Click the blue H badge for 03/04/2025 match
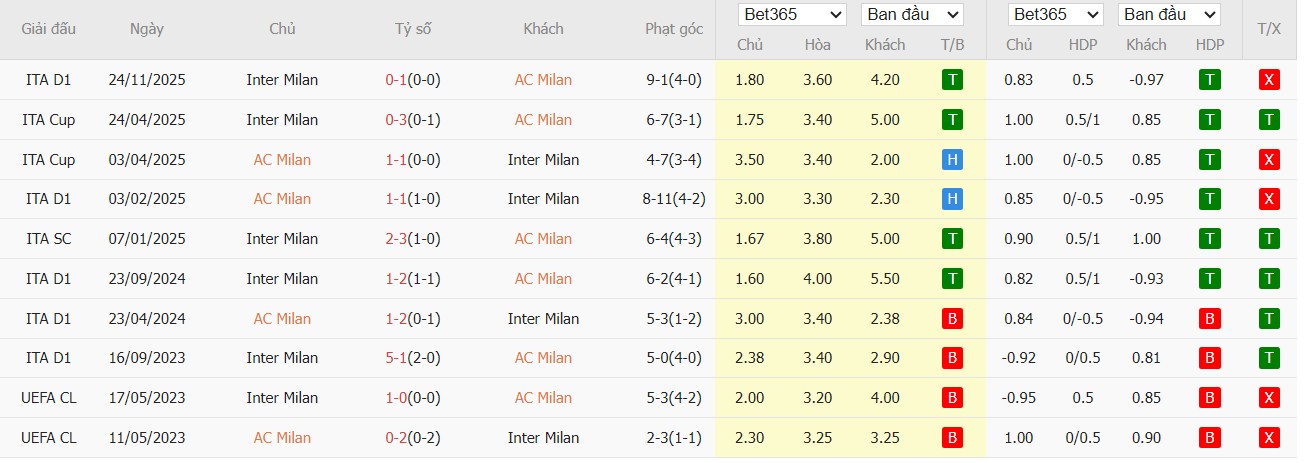1305x463 pixels. [952, 160]
